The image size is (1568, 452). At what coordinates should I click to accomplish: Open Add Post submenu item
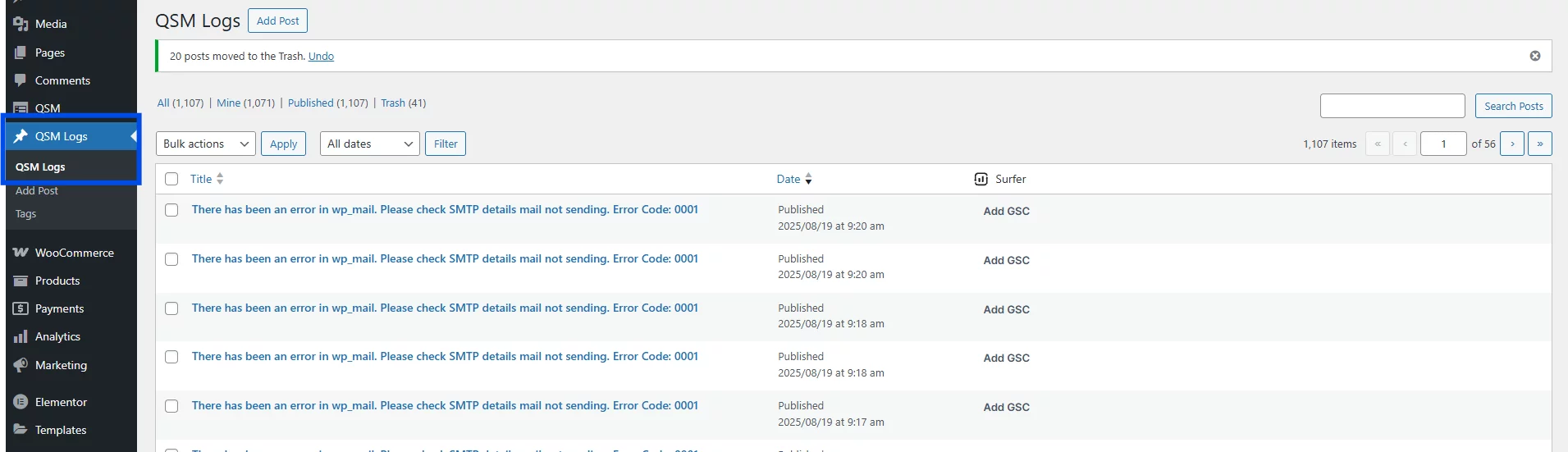(37, 190)
